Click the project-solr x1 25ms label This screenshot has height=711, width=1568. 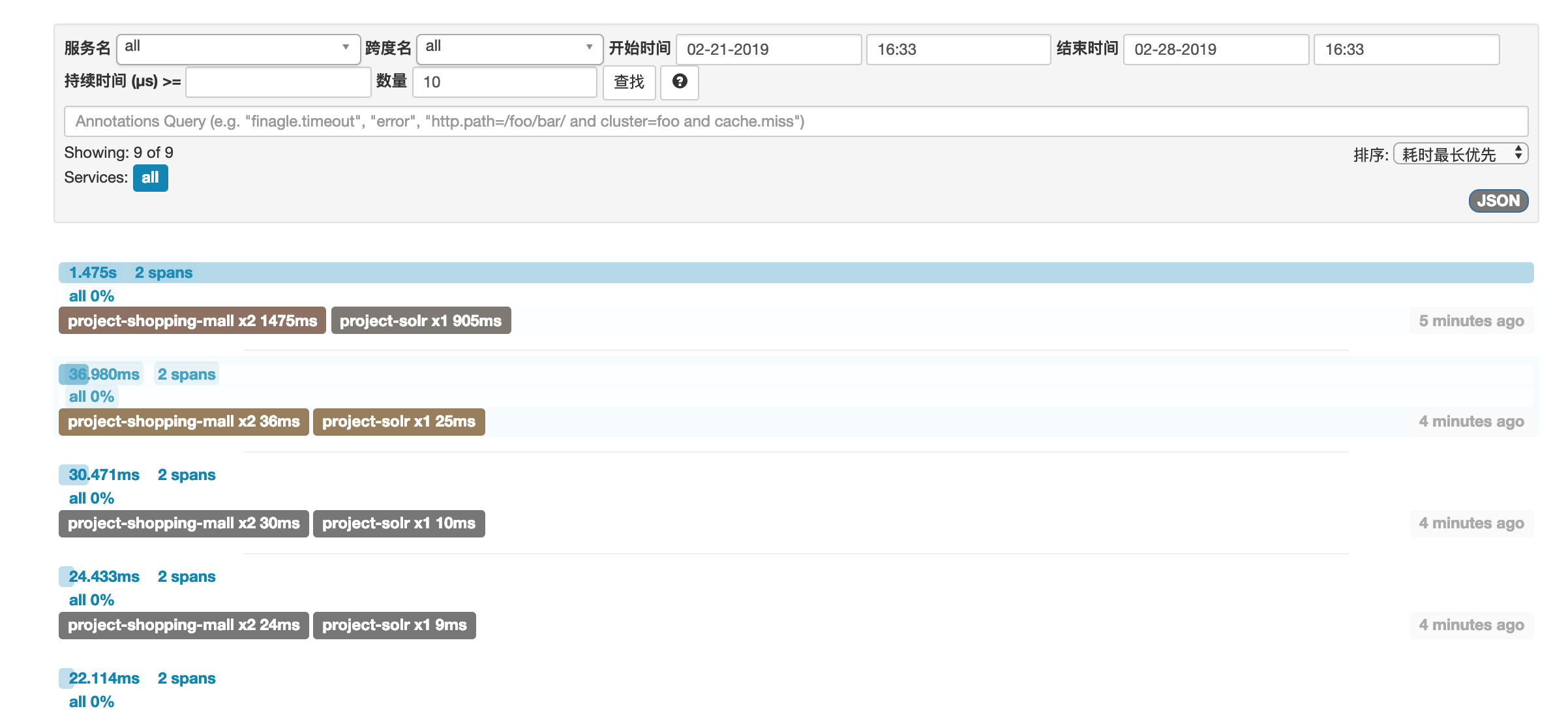pyautogui.click(x=399, y=422)
